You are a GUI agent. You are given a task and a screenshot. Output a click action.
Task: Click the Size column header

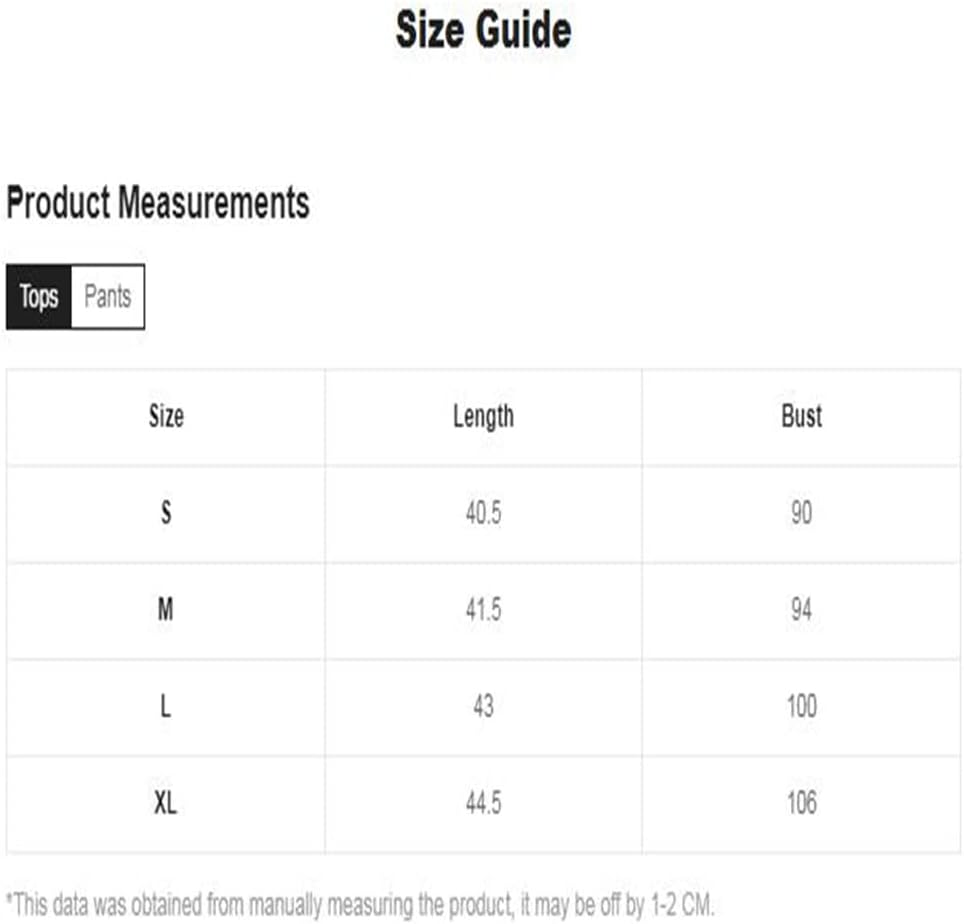click(x=166, y=416)
